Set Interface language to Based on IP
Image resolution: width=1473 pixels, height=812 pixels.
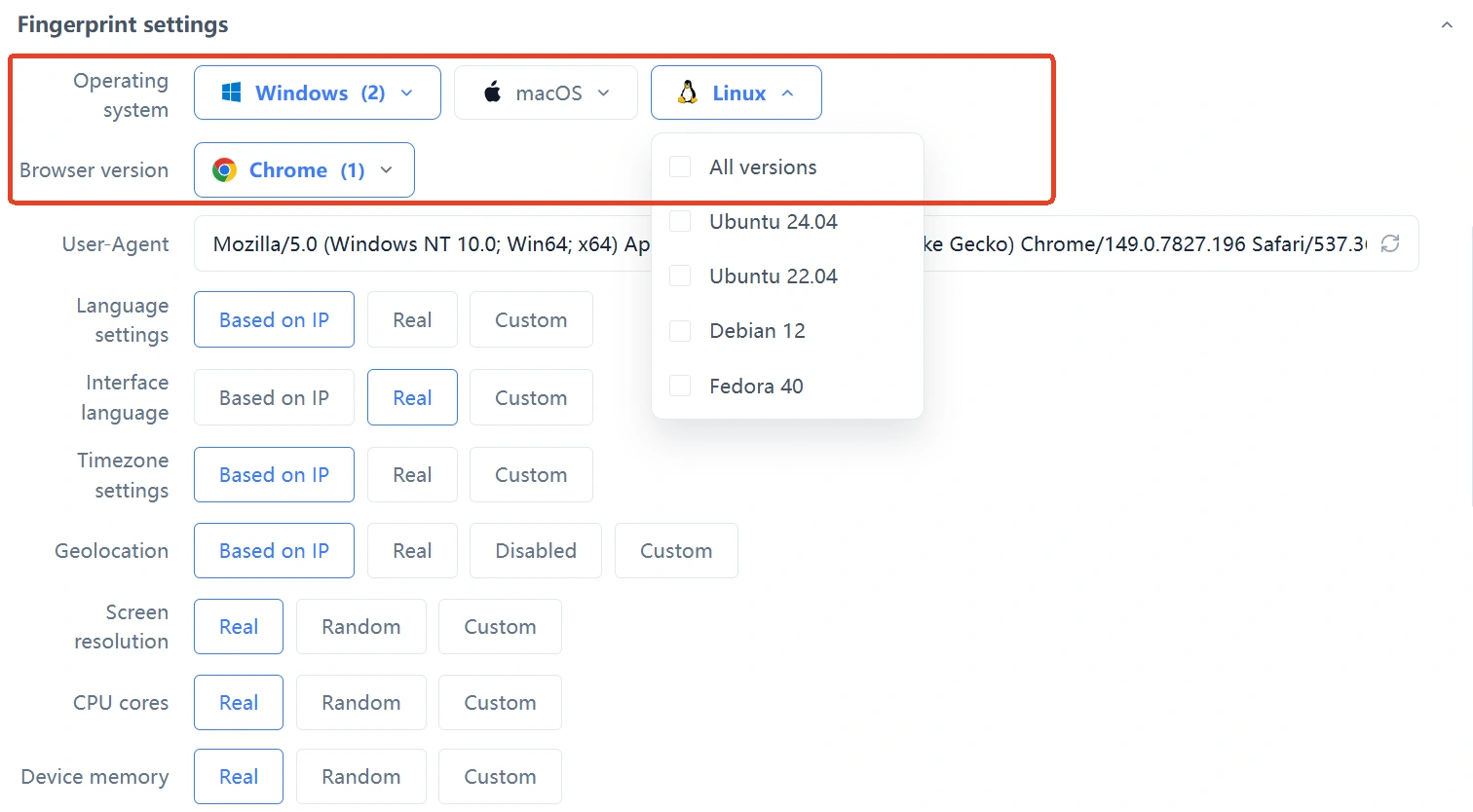(x=274, y=397)
